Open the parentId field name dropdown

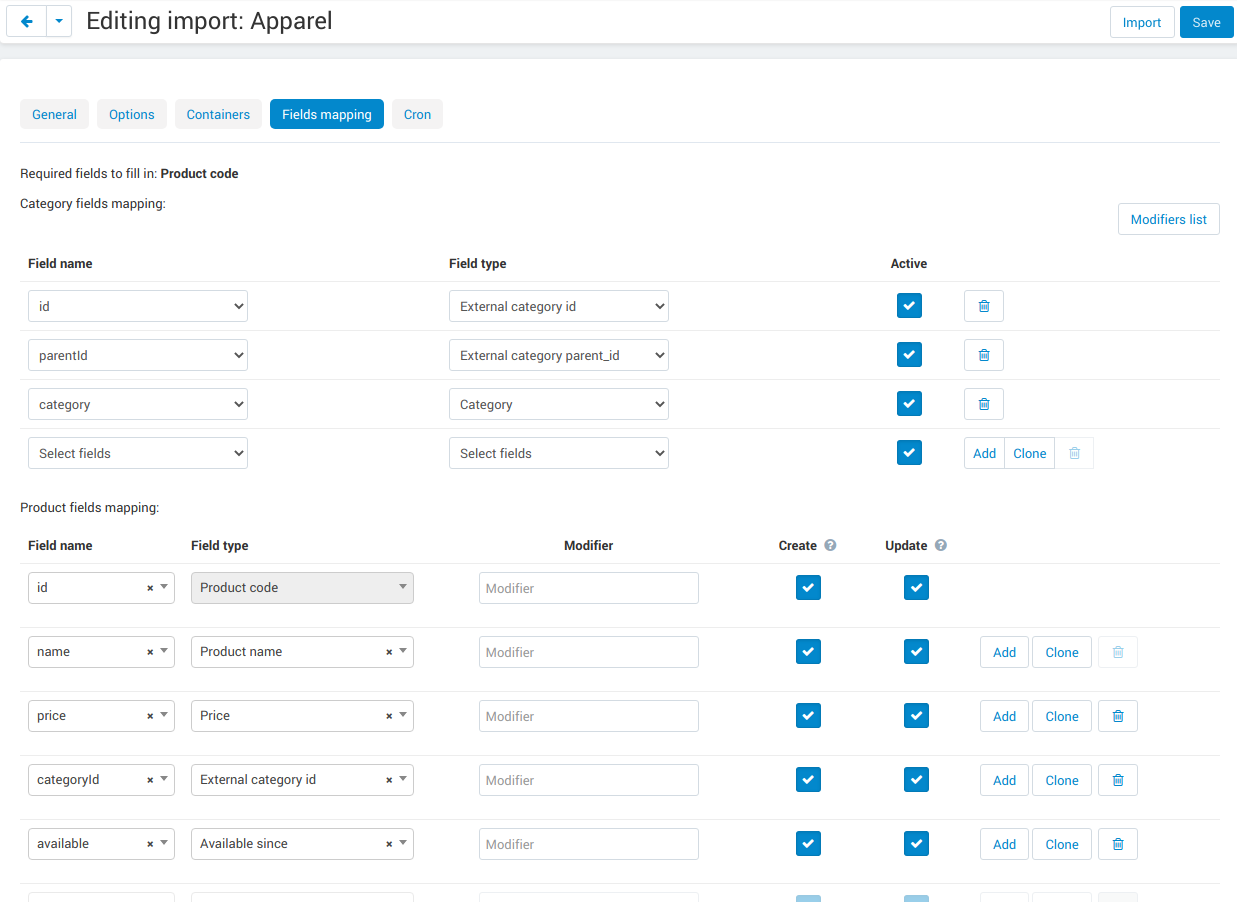click(x=138, y=355)
